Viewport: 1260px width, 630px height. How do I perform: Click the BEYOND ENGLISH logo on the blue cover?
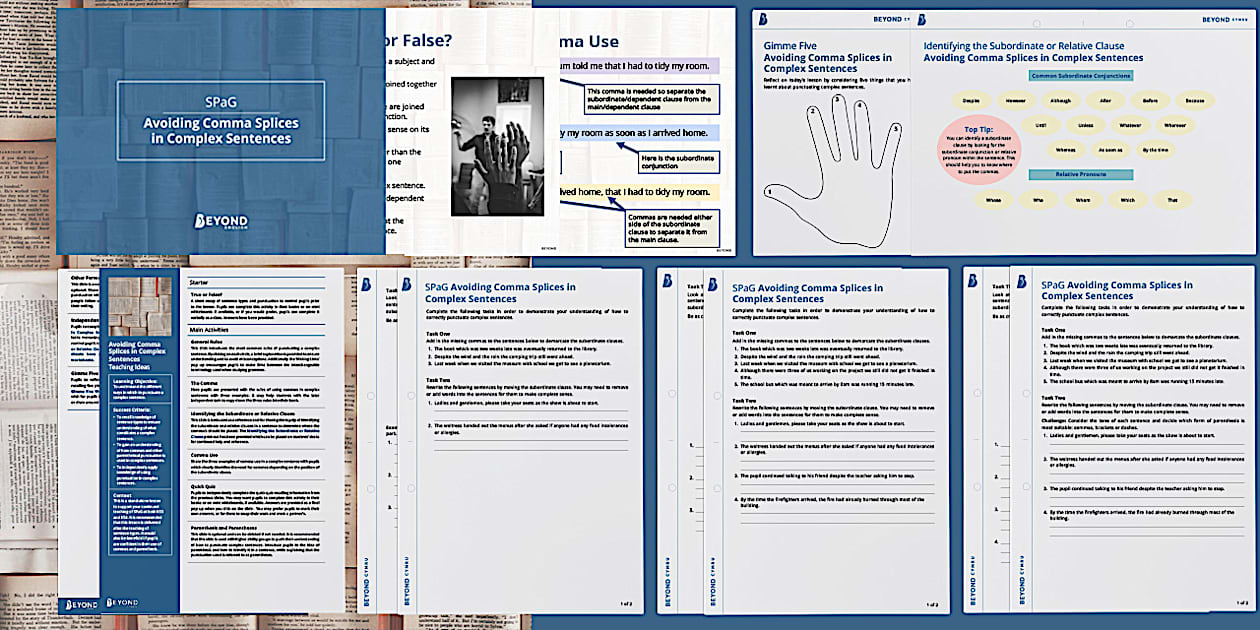click(223, 220)
